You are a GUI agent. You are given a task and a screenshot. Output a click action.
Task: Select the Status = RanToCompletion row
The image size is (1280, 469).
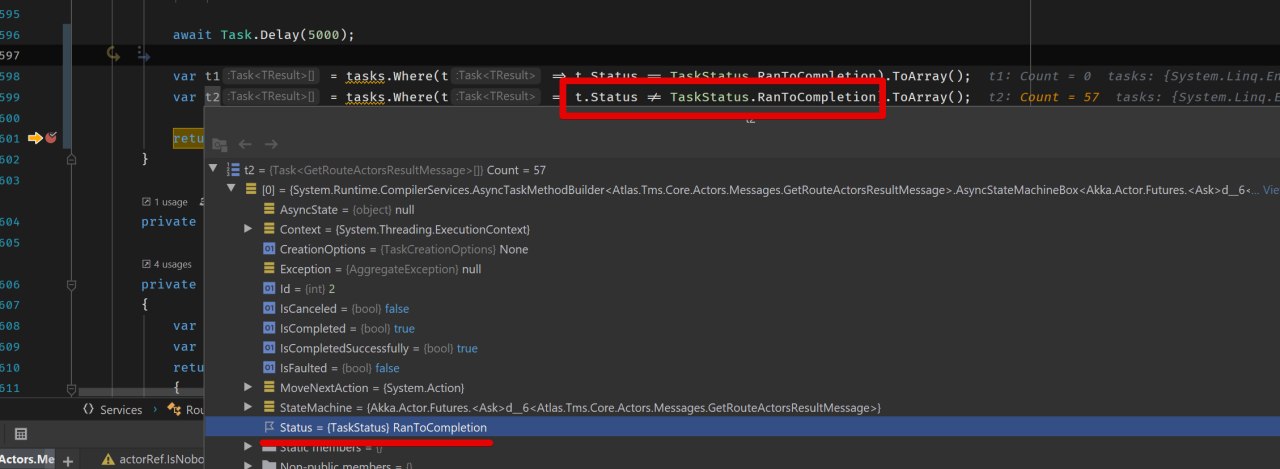[742, 427]
